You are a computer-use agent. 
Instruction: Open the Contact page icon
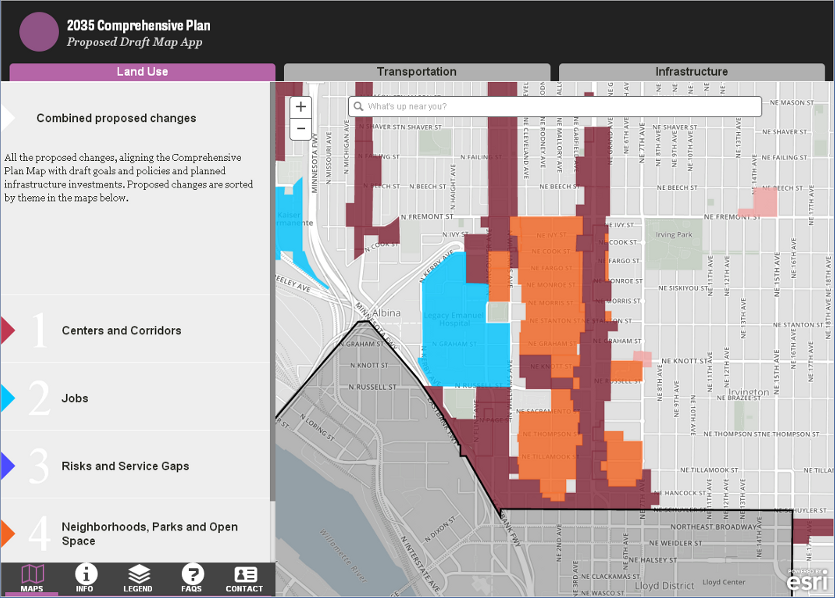point(244,578)
